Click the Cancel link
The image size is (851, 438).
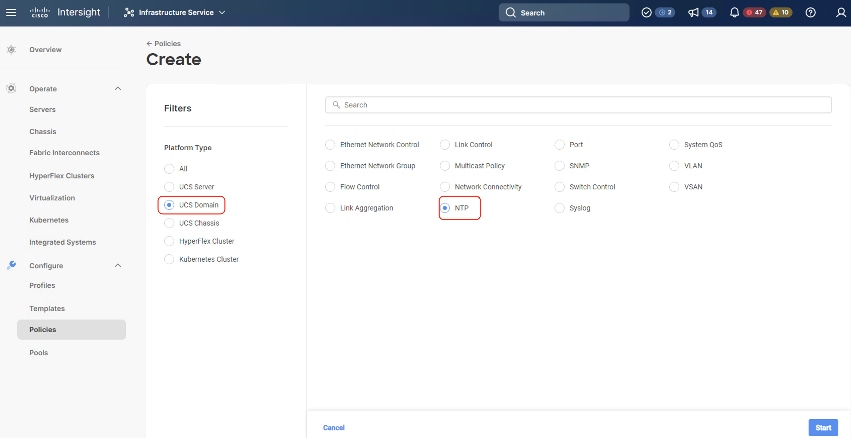pos(334,428)
